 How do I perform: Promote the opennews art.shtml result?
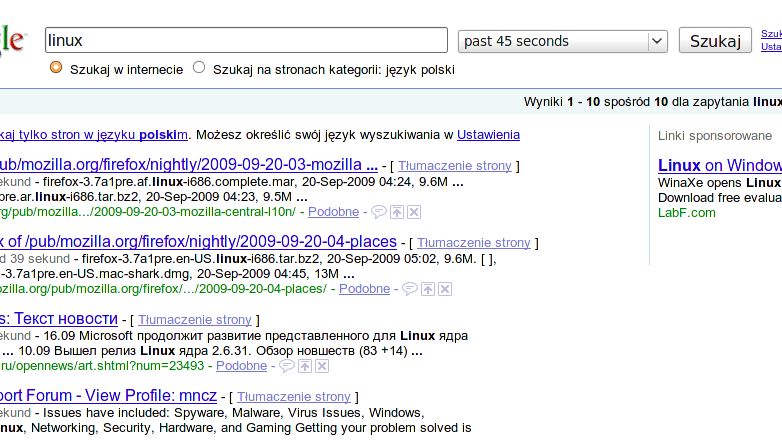[305, 366]
